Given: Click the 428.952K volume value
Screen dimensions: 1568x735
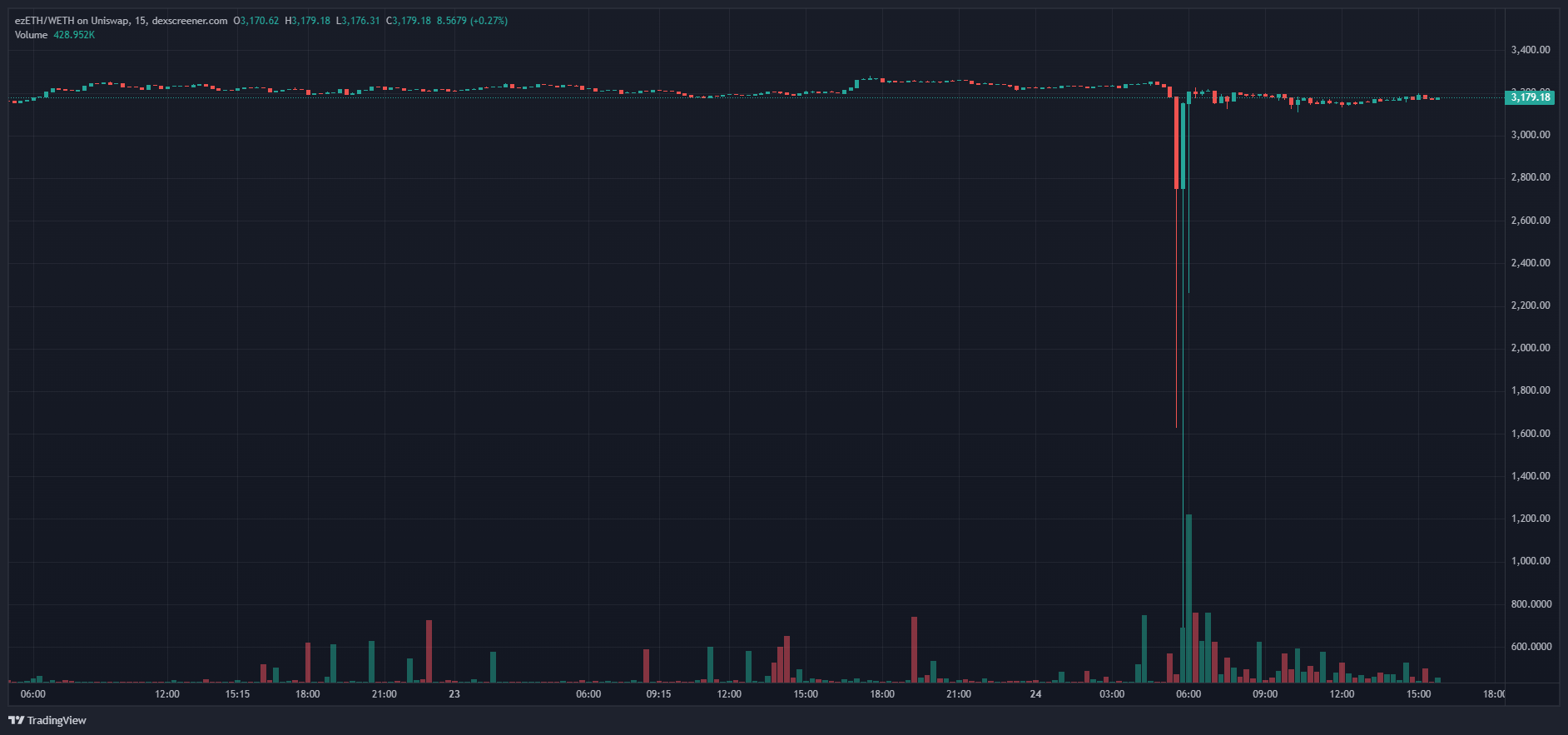Looking at the screenshot, I should 74,35.
